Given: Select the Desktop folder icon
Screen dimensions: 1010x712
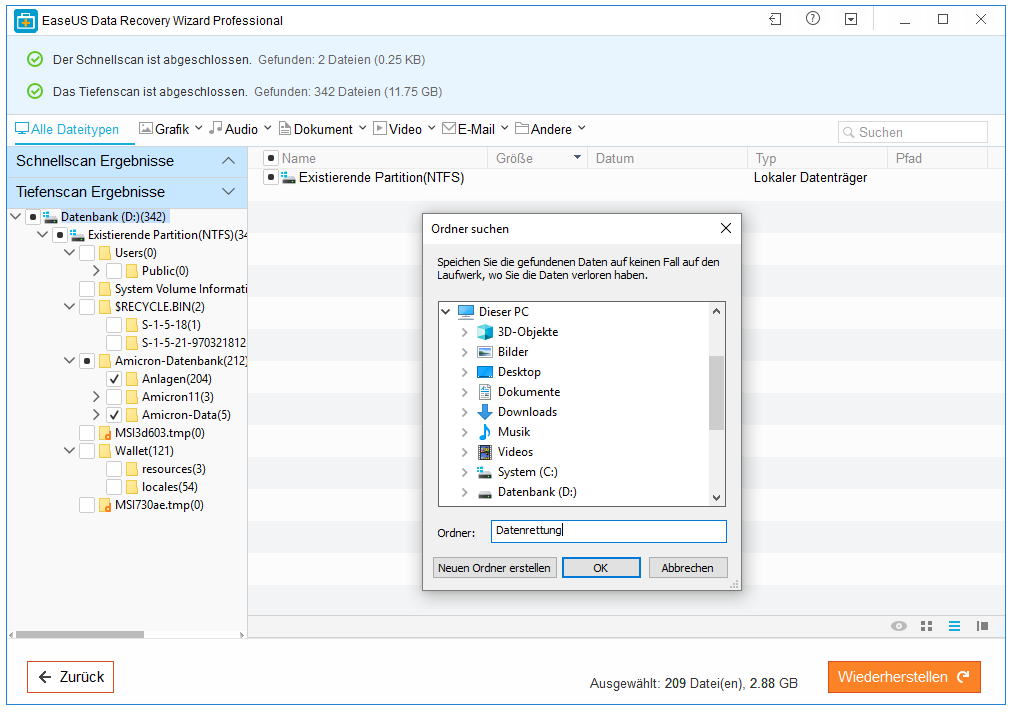Looking at the screenshot, I should [x=484, y=372].
